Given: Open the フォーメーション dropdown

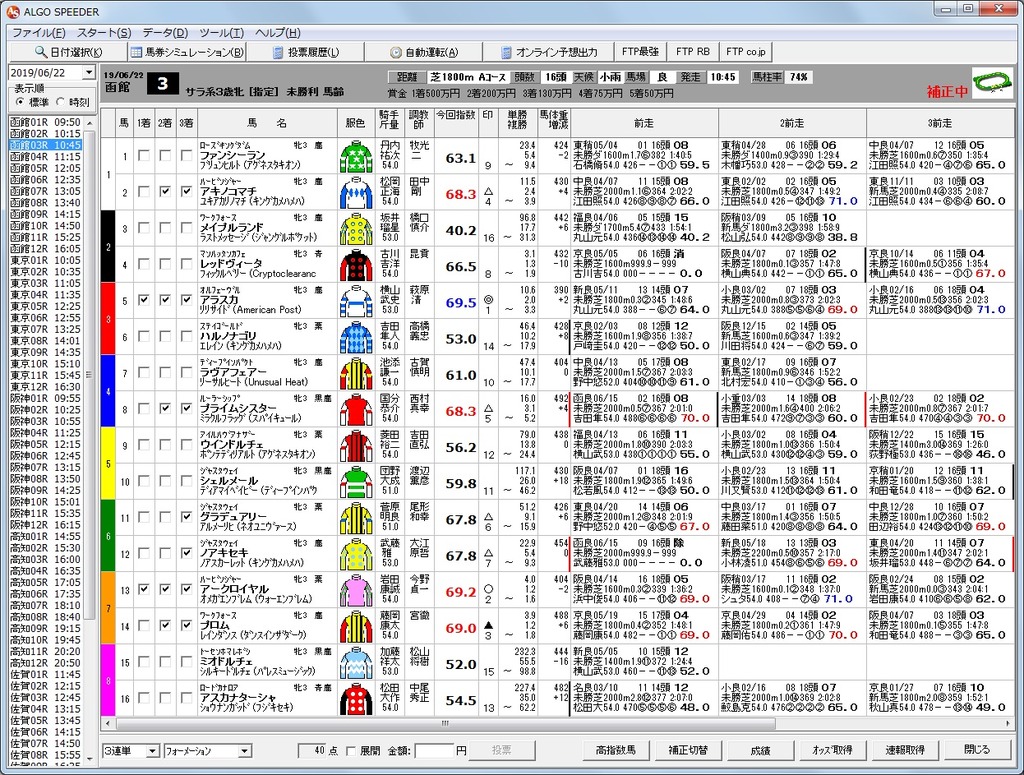Looking at the screenshot, I should [244, 751].
